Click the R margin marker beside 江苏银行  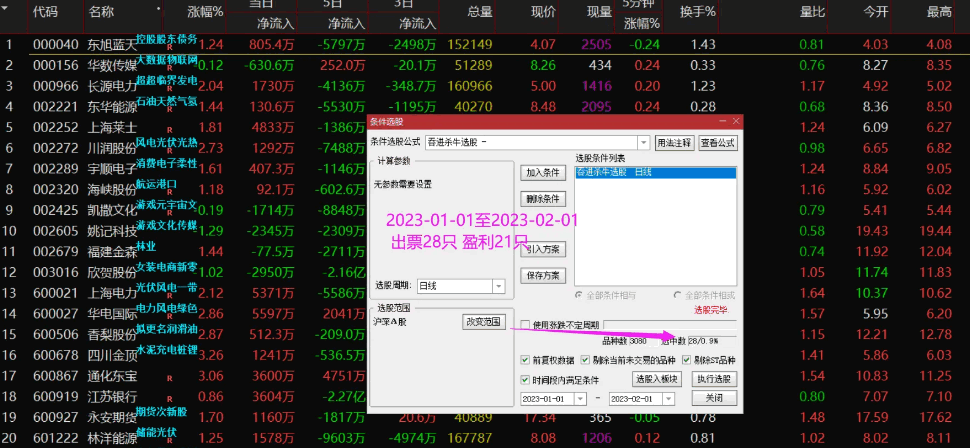click(x=170, y=399)
